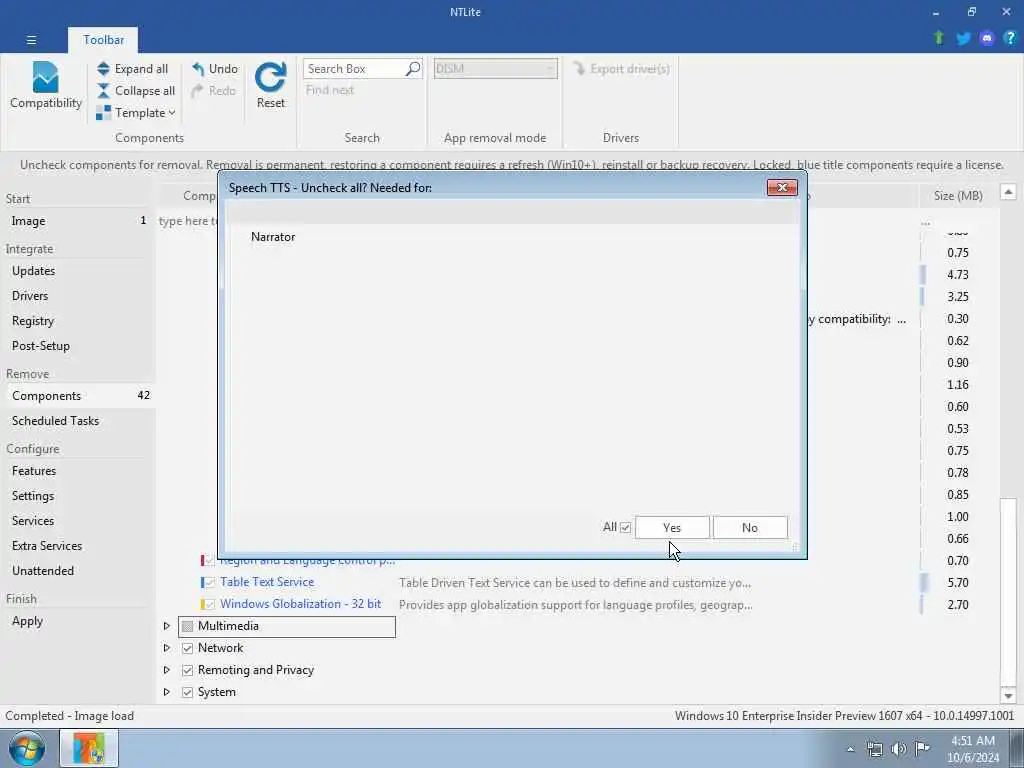Screen dimensions: 1024x768
Task: Expand the Multimedia tree node
Action: (167, 626)
